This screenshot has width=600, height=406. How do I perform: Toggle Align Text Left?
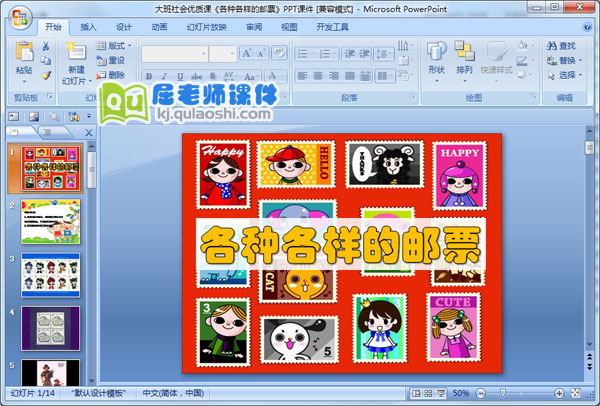303,76
